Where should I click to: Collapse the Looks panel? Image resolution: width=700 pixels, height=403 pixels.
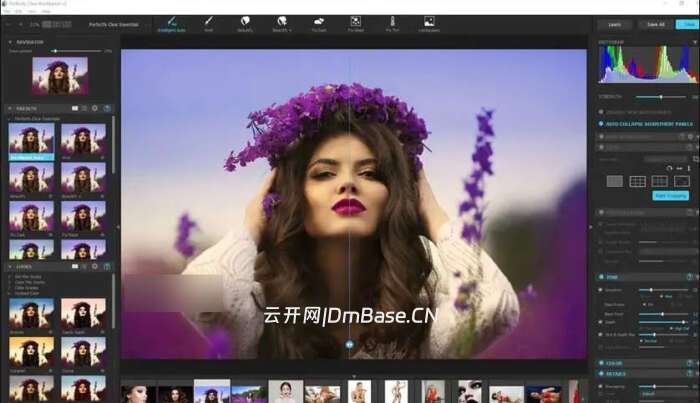point(10,267)
